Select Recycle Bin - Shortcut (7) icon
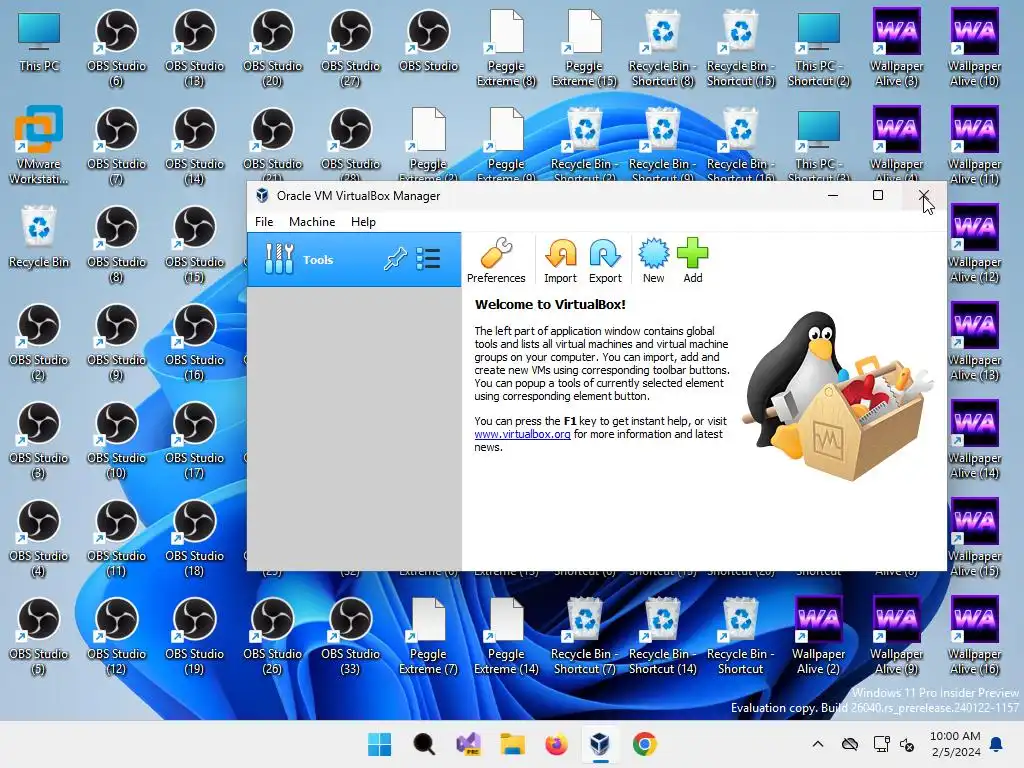This screenshot has width=1024, height=768. tap(584, 636)
